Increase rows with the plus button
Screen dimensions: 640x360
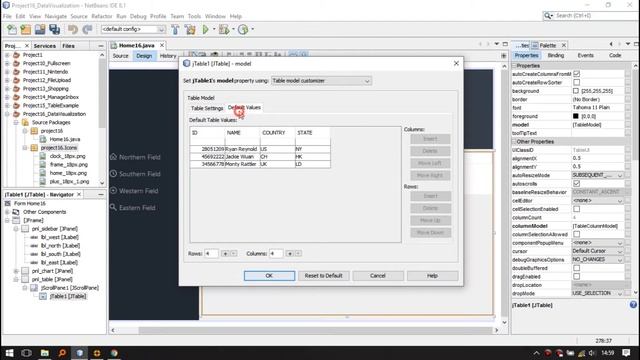[225, 253]
